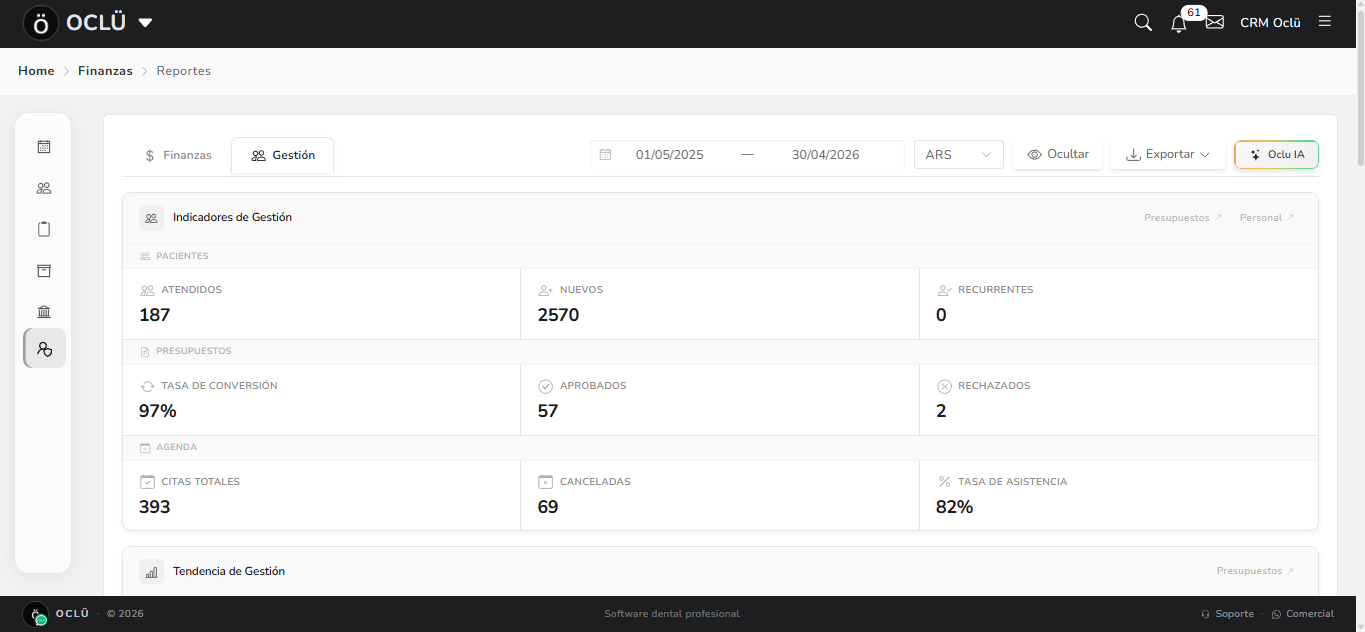1365x632 pixels.
Task: Click the end date field 30/04/2026
Action: (826, 155)
